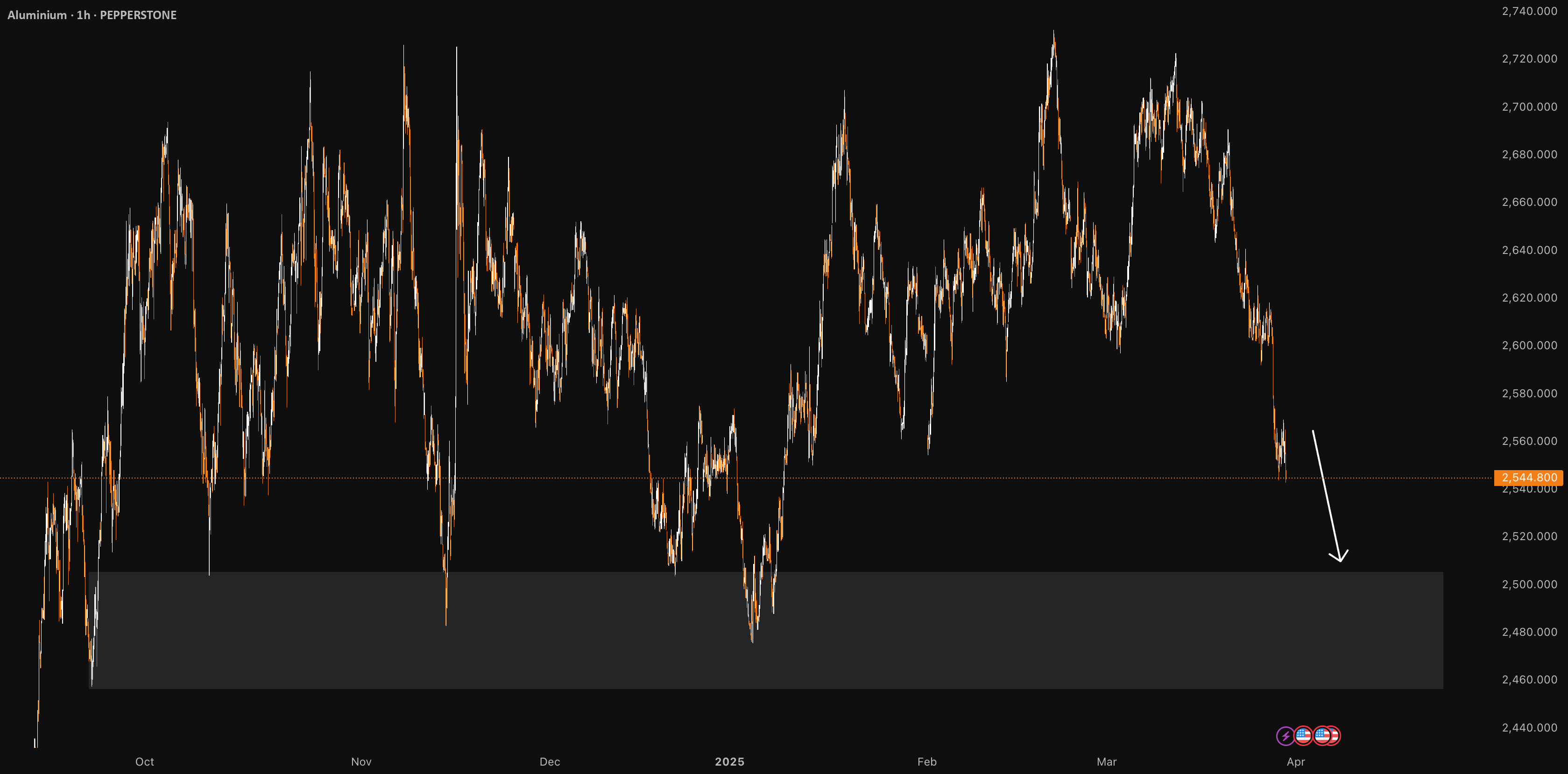
Task: Click the Aluminium 1h PEPPERSTONE chart title
Action: (92, 15)
